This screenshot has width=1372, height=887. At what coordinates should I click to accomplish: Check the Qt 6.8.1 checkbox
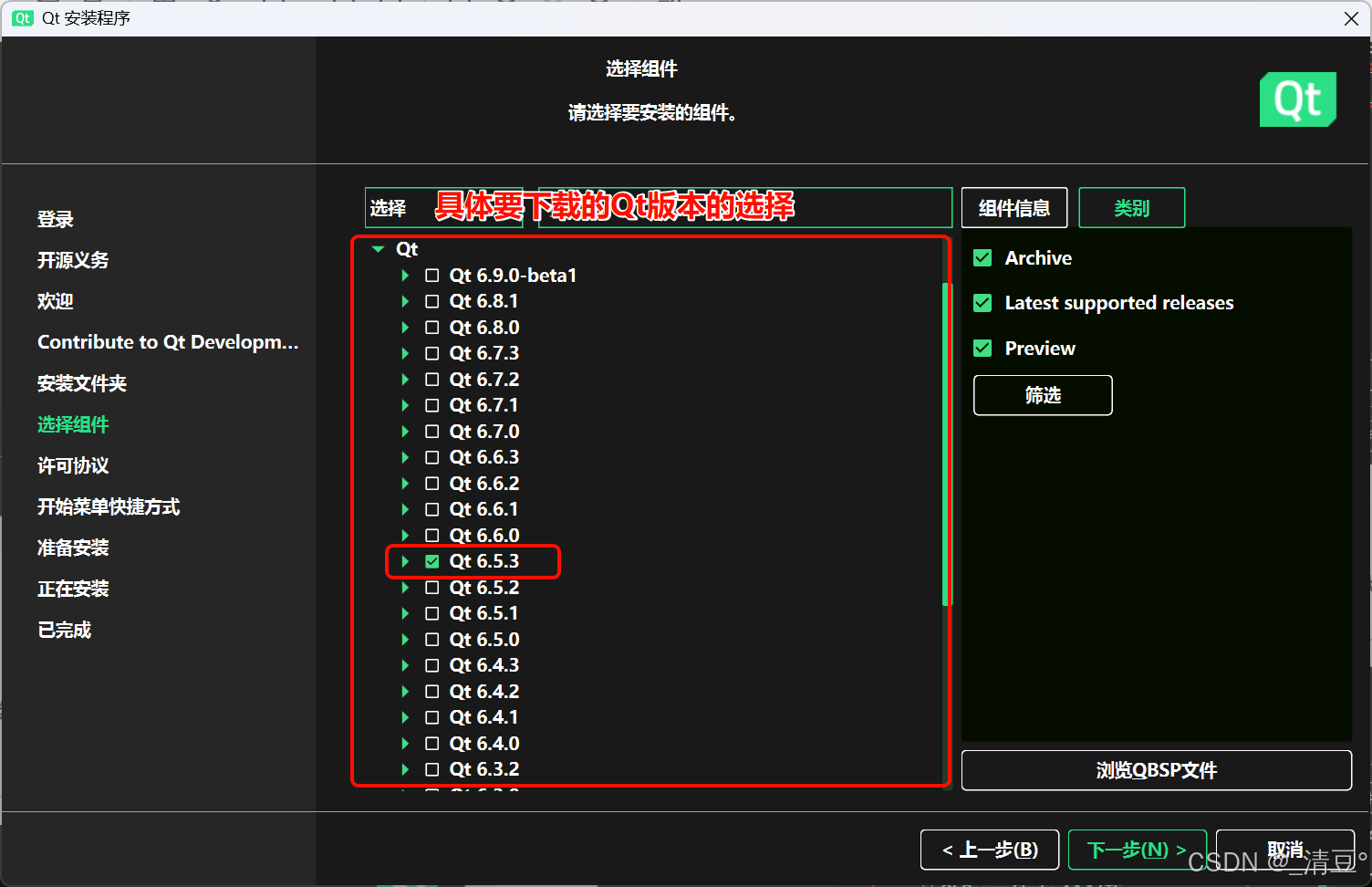432,301
